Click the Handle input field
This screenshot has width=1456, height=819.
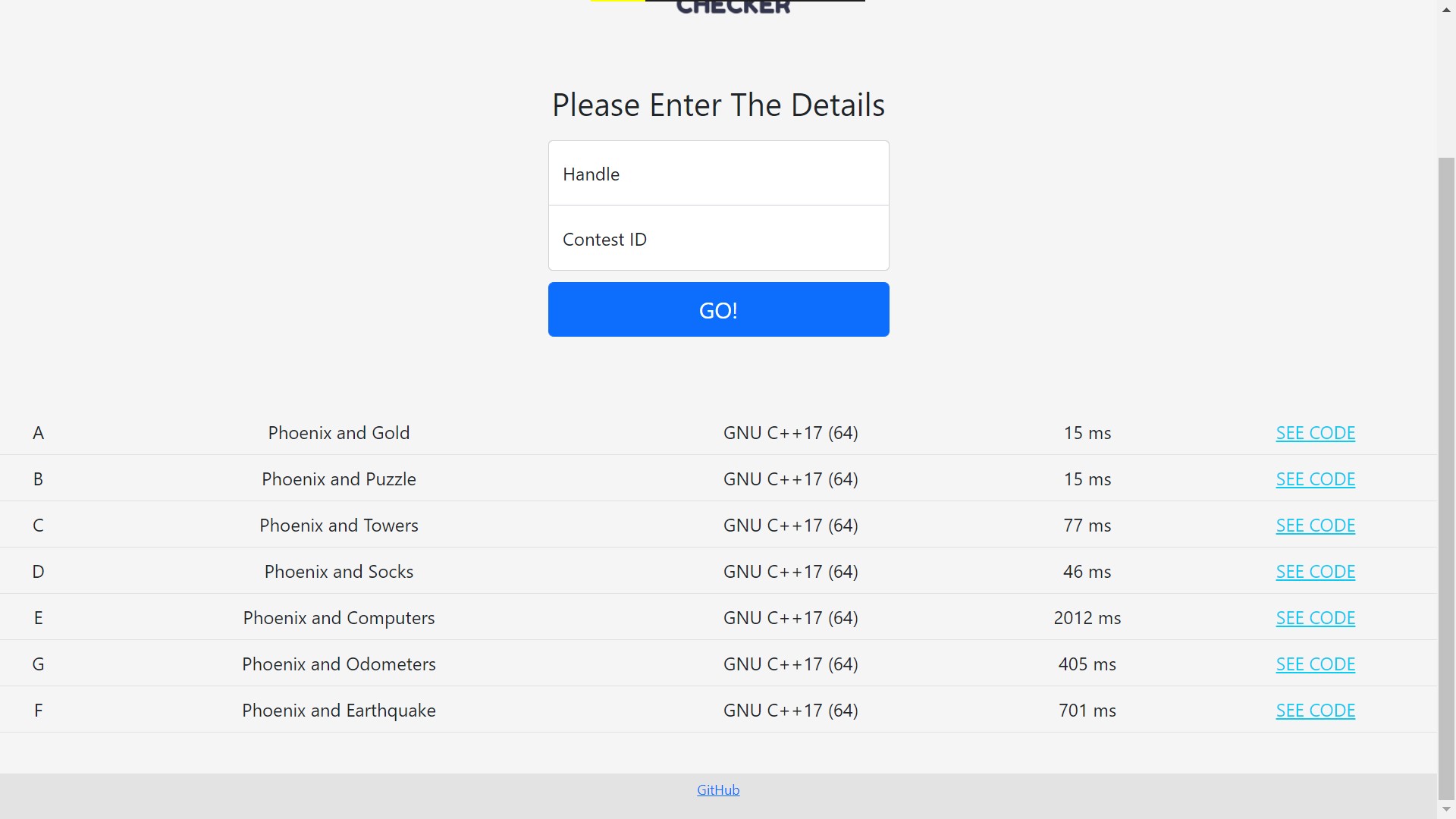click(718, 174)
